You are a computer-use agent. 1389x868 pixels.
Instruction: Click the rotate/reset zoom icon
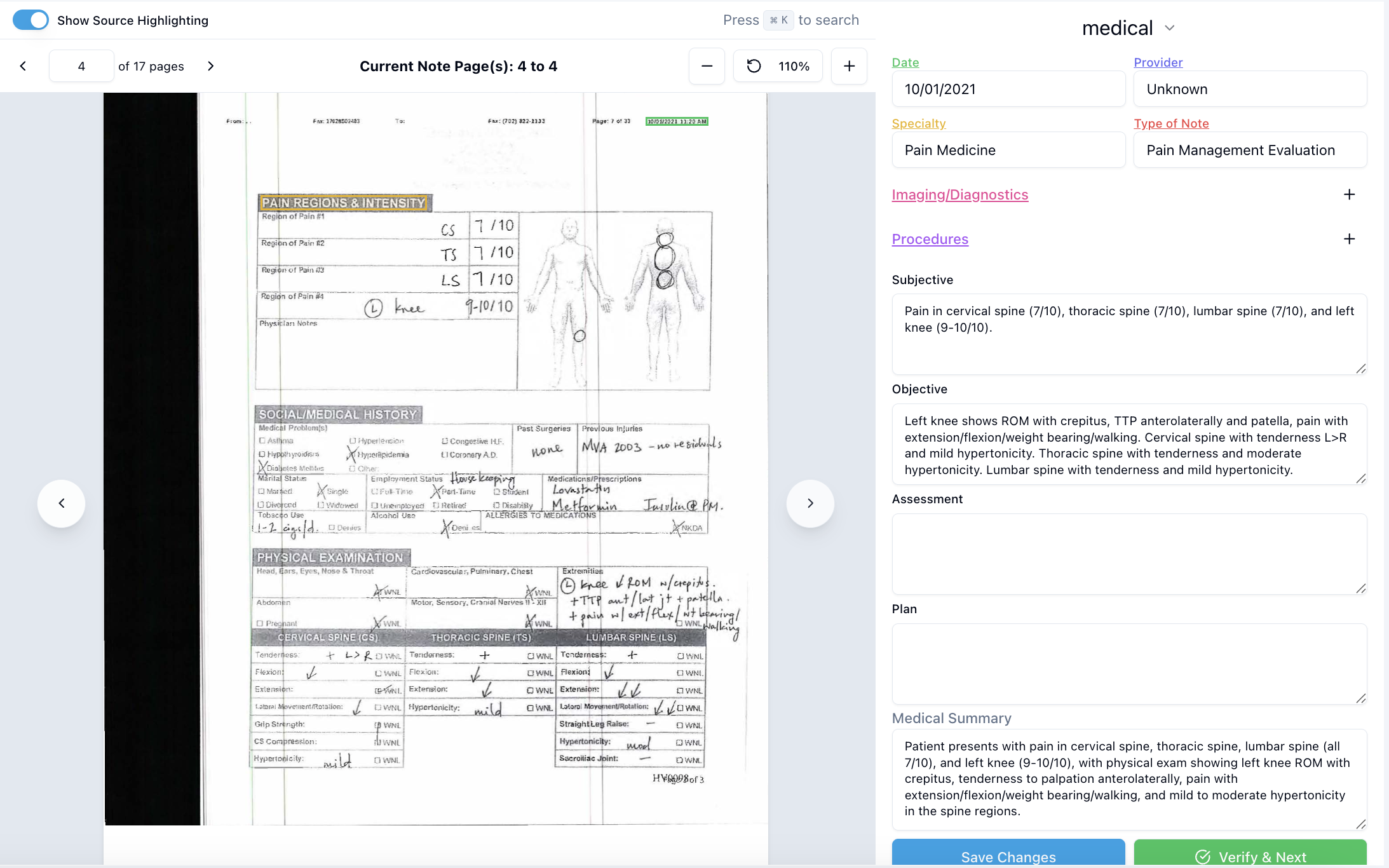click(754, 66)
